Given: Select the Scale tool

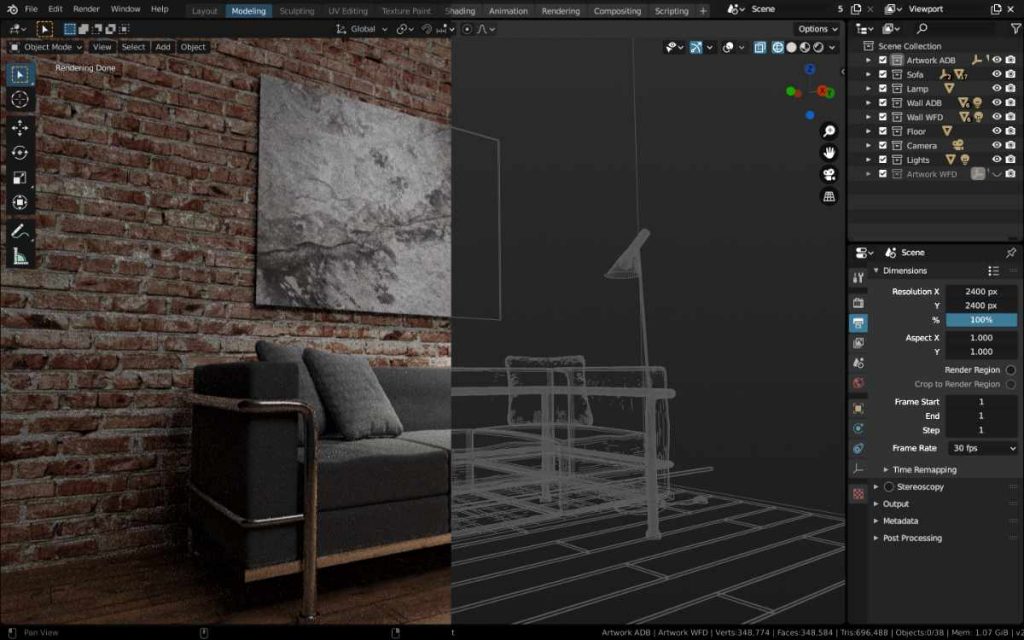Looking at the screenshot, I should point(20,178).
